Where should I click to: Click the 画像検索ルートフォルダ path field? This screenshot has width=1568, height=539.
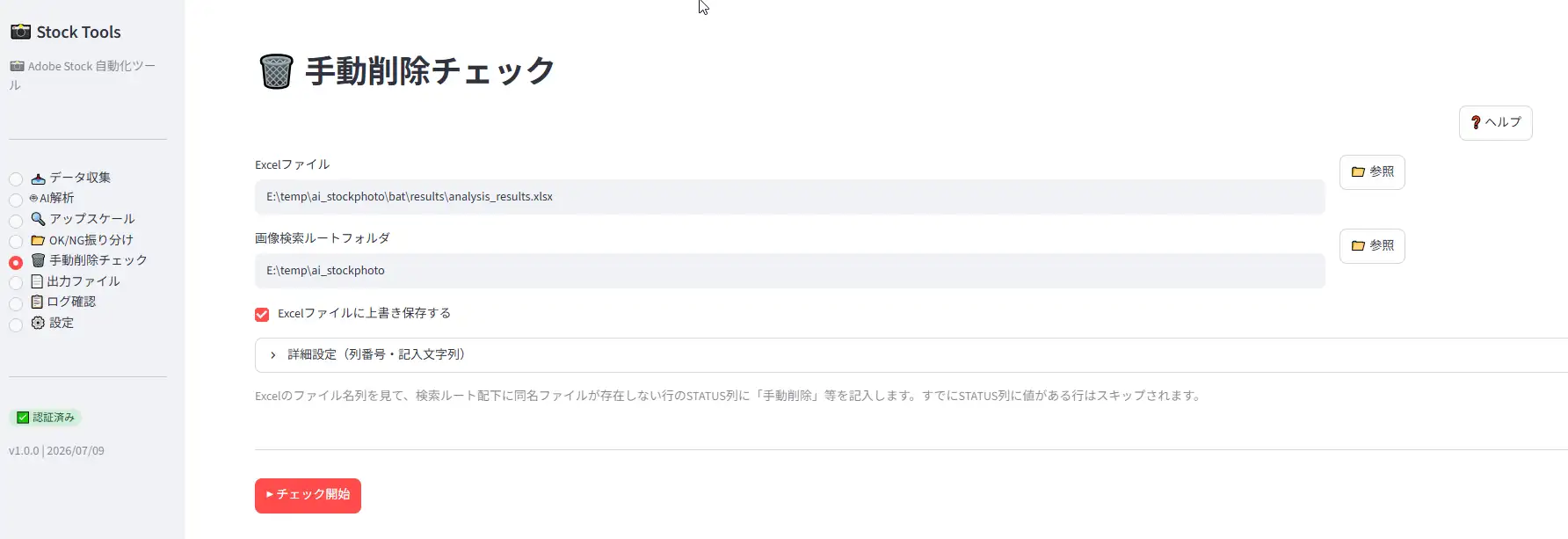click(790, 271)
